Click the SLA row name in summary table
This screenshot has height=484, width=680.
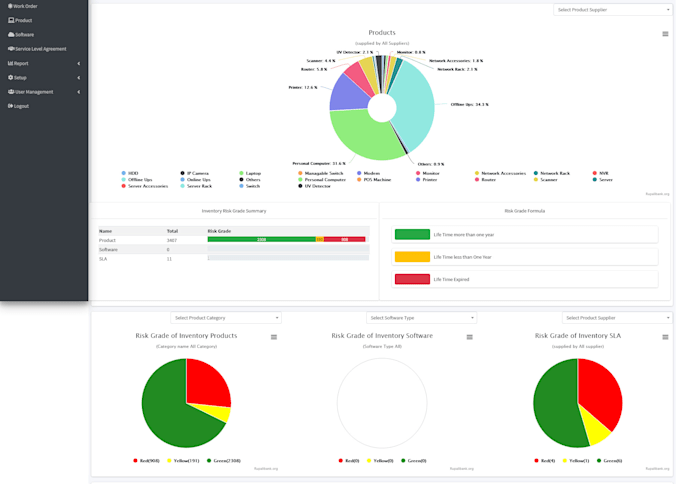click(103, 259)
